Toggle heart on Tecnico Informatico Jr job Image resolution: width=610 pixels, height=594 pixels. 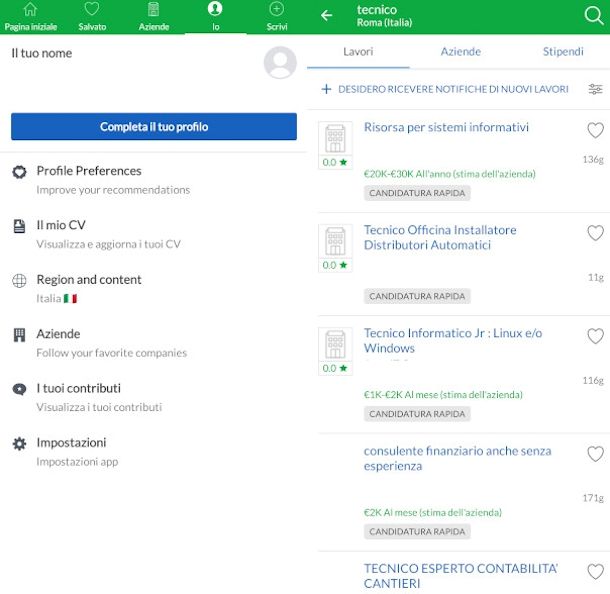595,336
